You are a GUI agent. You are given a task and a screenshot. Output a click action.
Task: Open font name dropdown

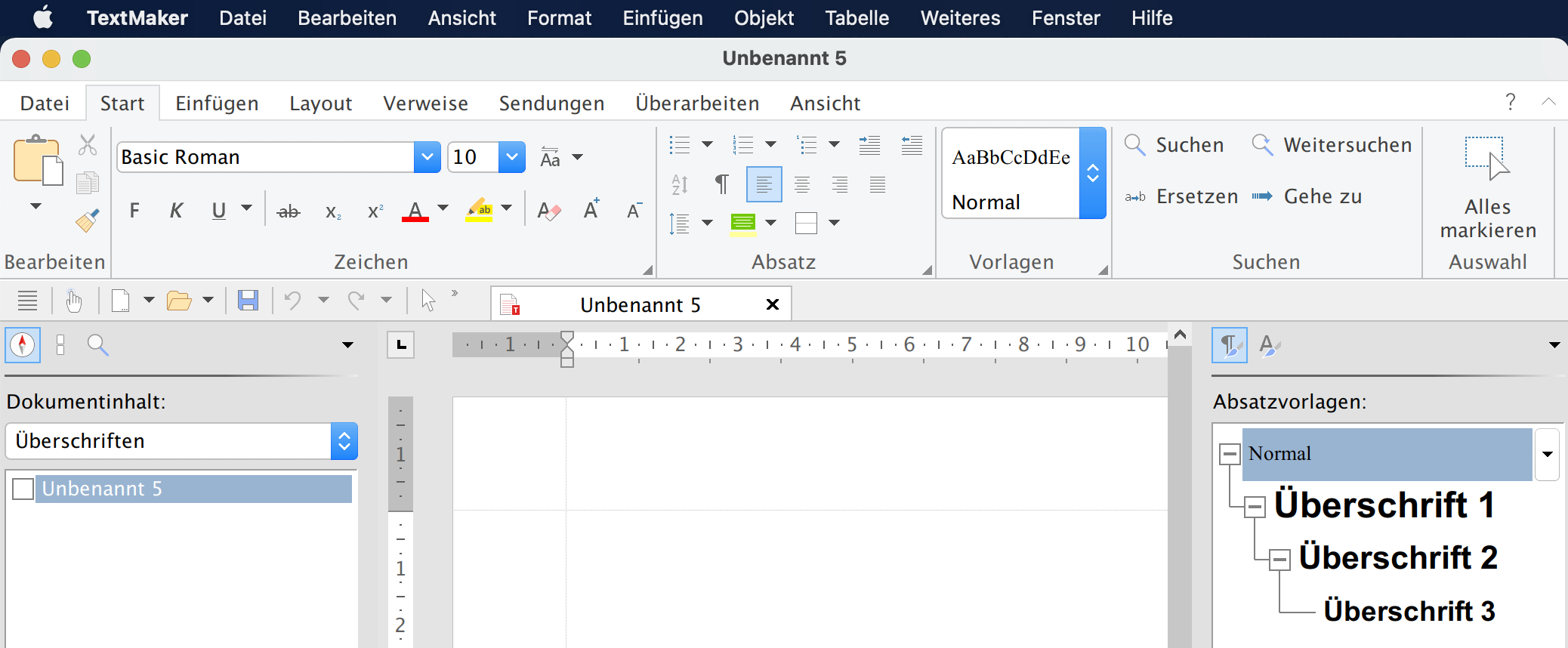tap(427, 157)
